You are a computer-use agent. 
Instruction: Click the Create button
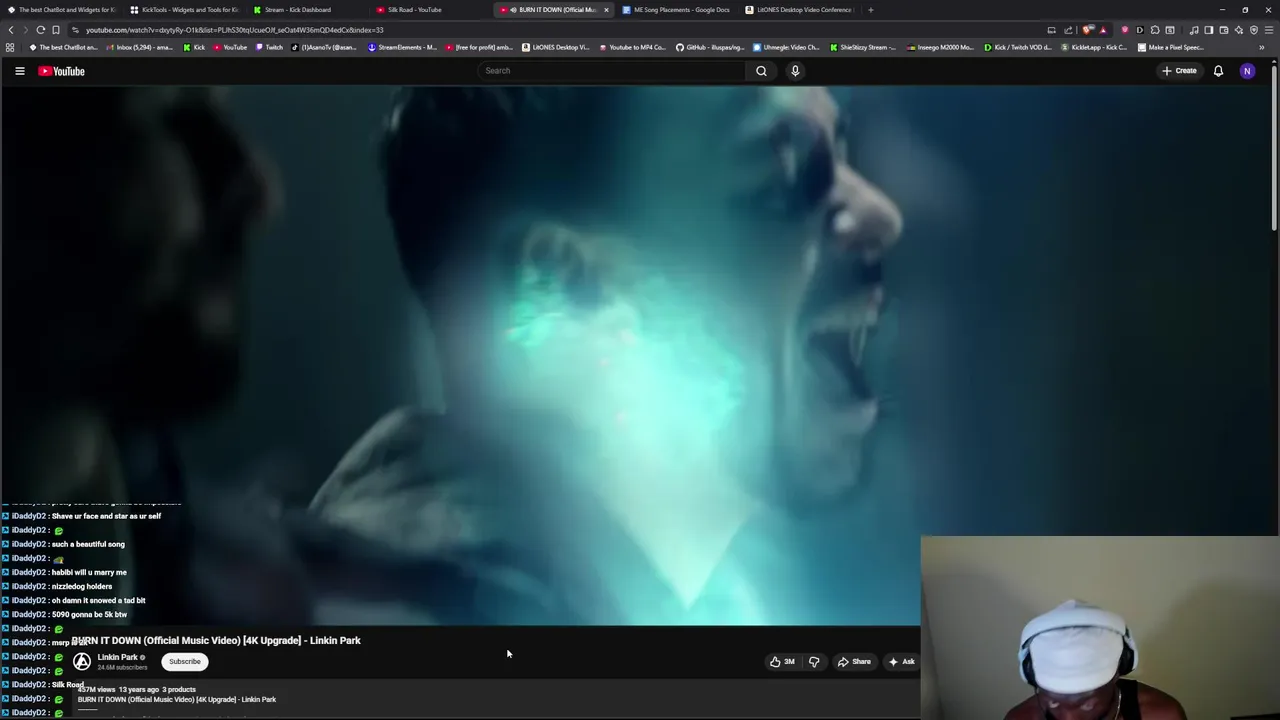(x=1179, y=71)
